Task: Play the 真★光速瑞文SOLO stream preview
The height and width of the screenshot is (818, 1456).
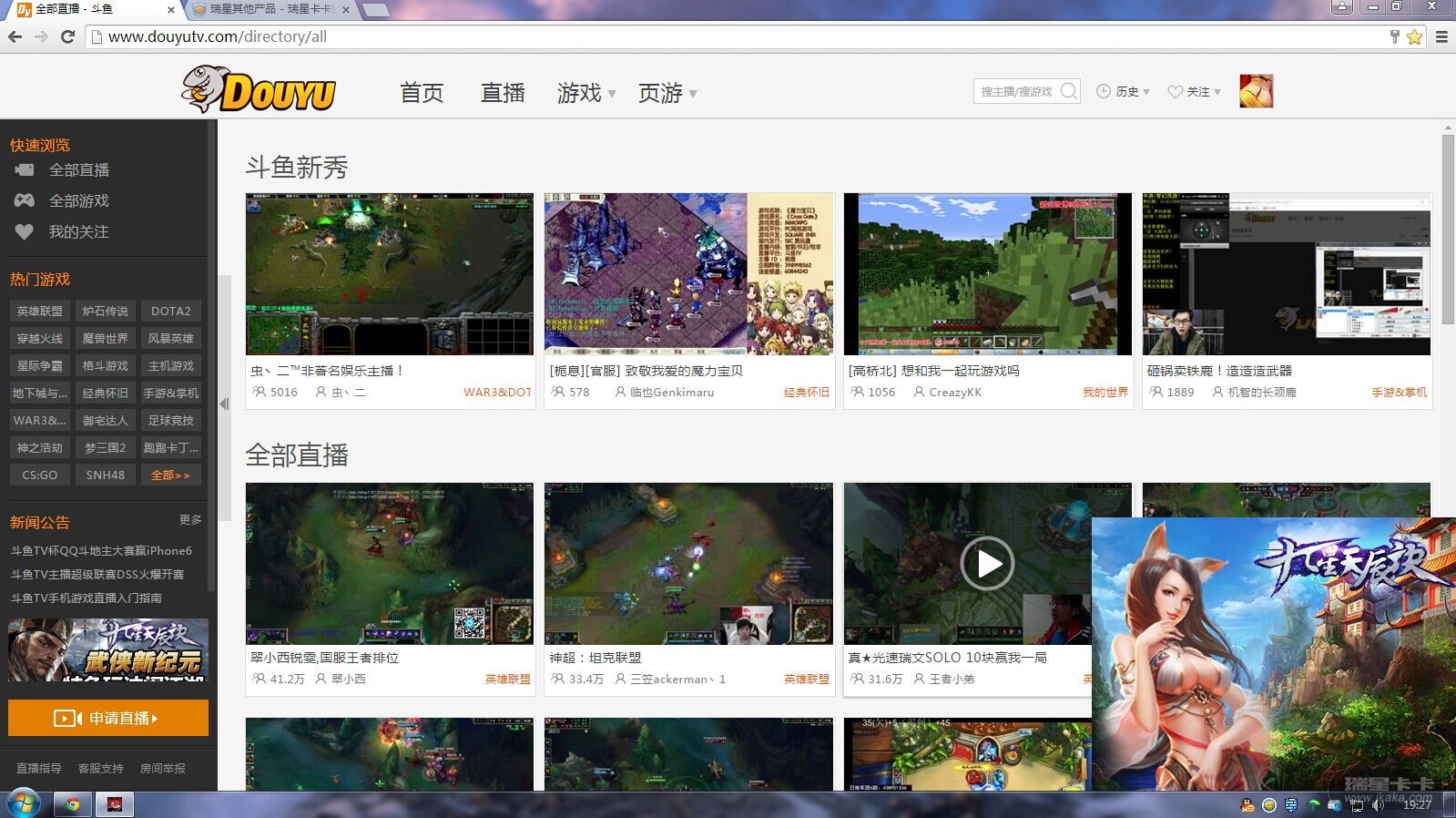Action: [x=987, y=564]
